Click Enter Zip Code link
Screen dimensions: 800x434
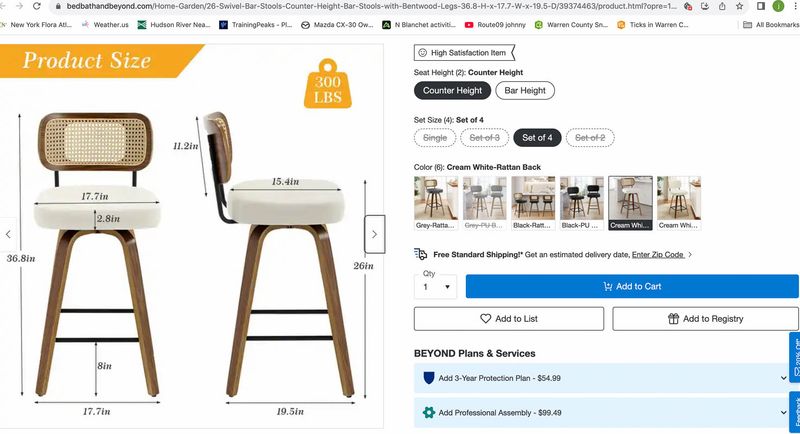pos(658,254)
